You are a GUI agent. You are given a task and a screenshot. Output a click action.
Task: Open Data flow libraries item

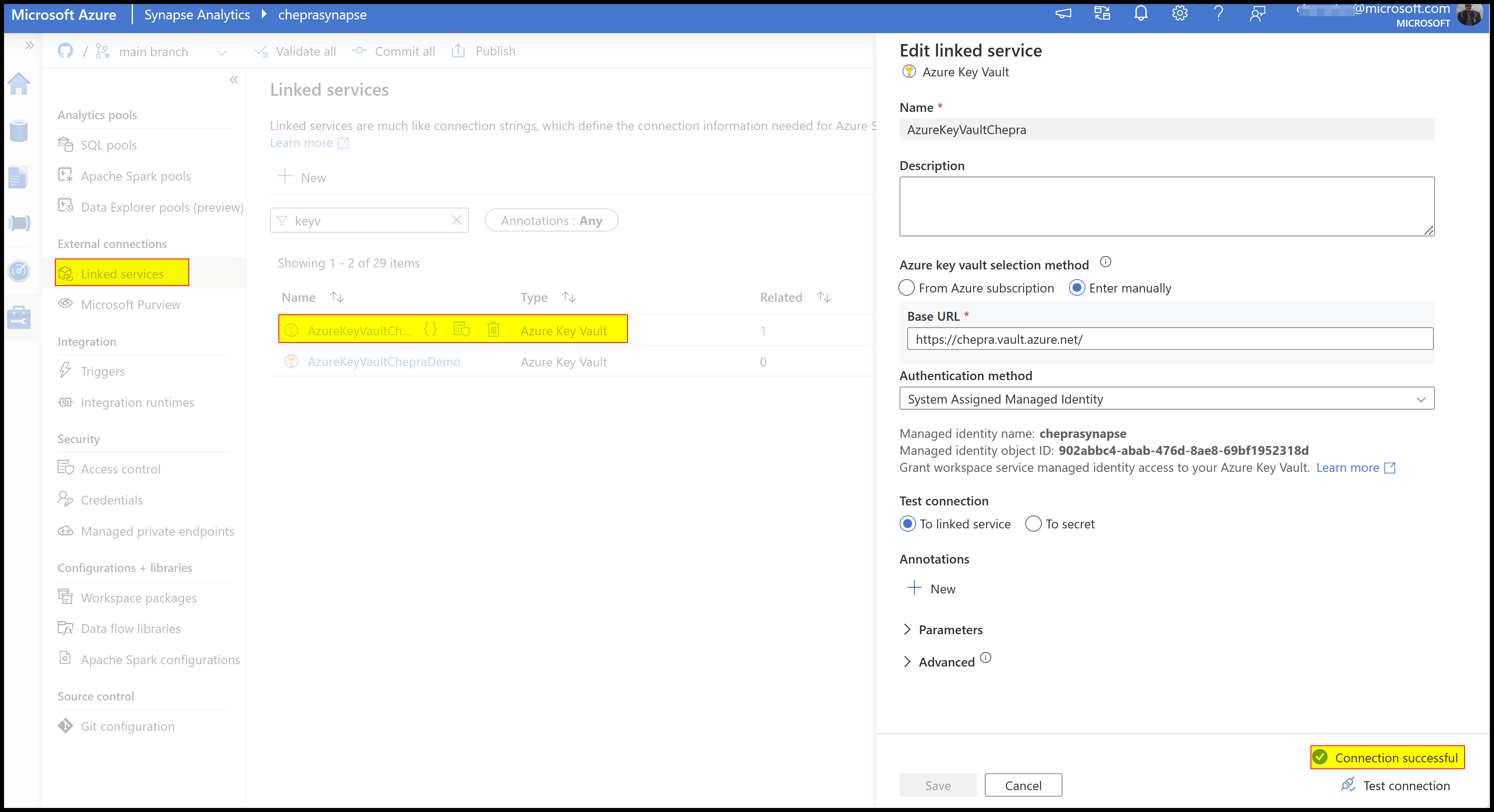[x=120, y=628]
